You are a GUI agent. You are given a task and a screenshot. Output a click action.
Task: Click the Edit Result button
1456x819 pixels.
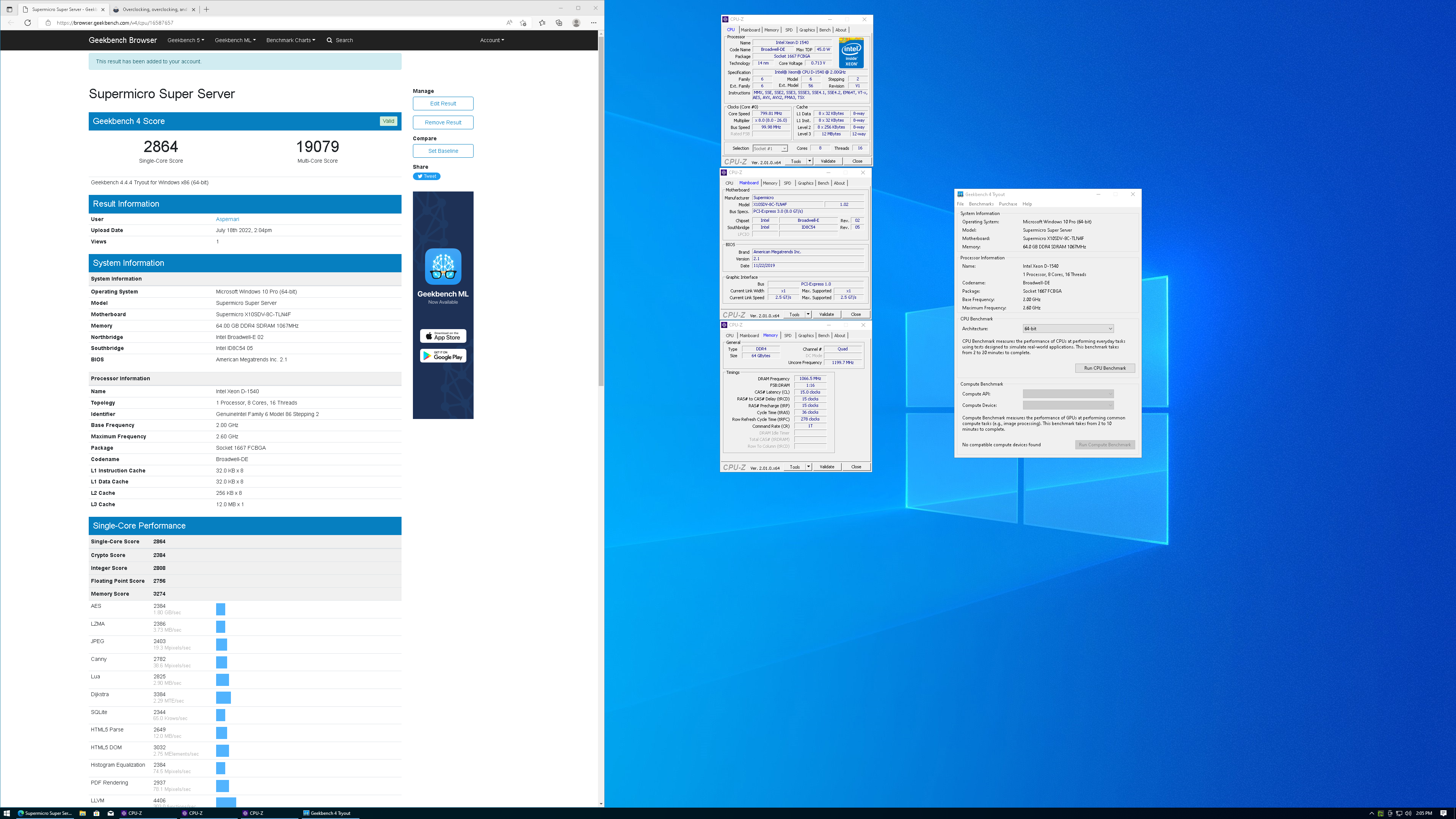443,104
